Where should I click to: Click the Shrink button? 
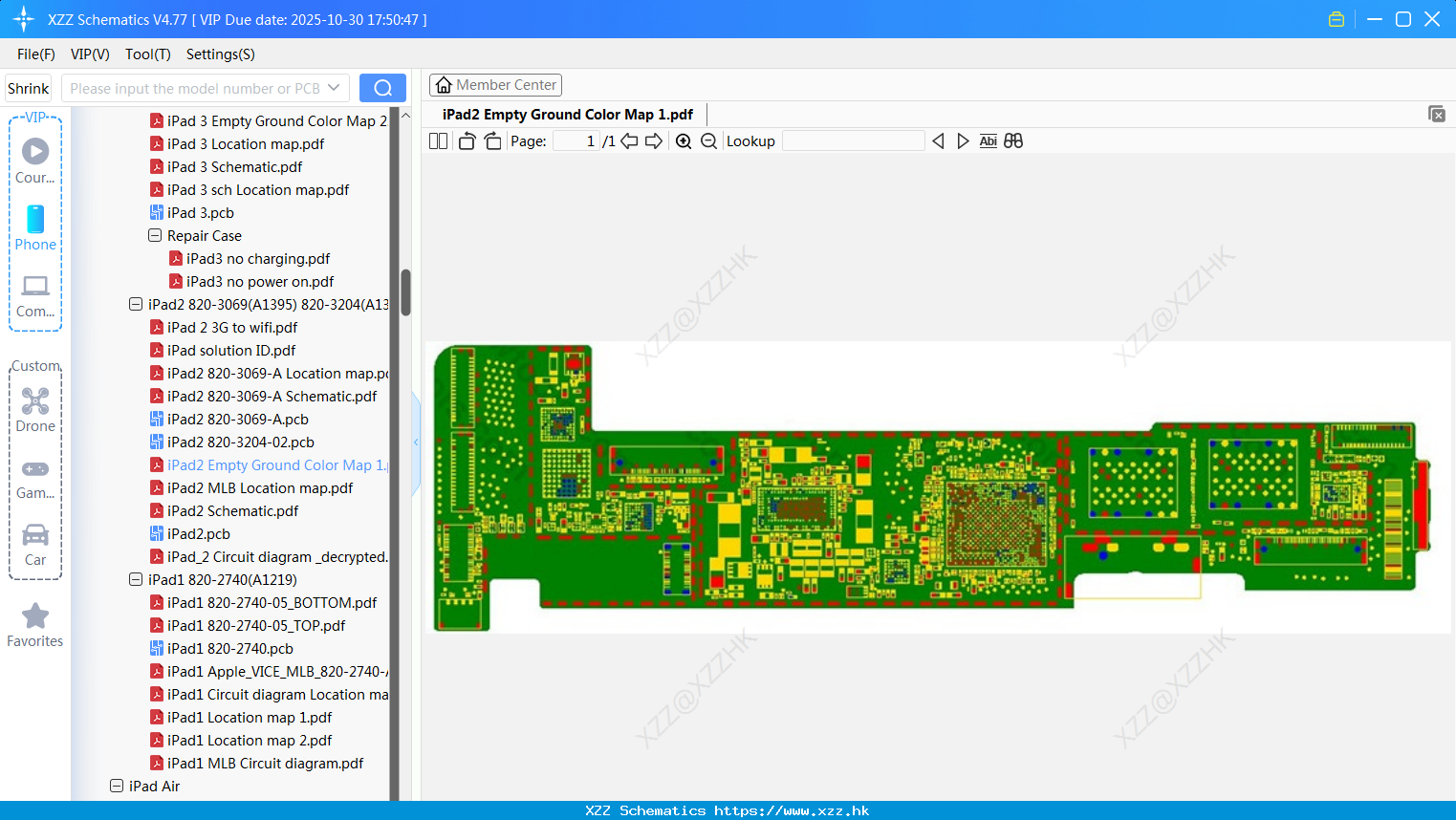tap(29, 88)
